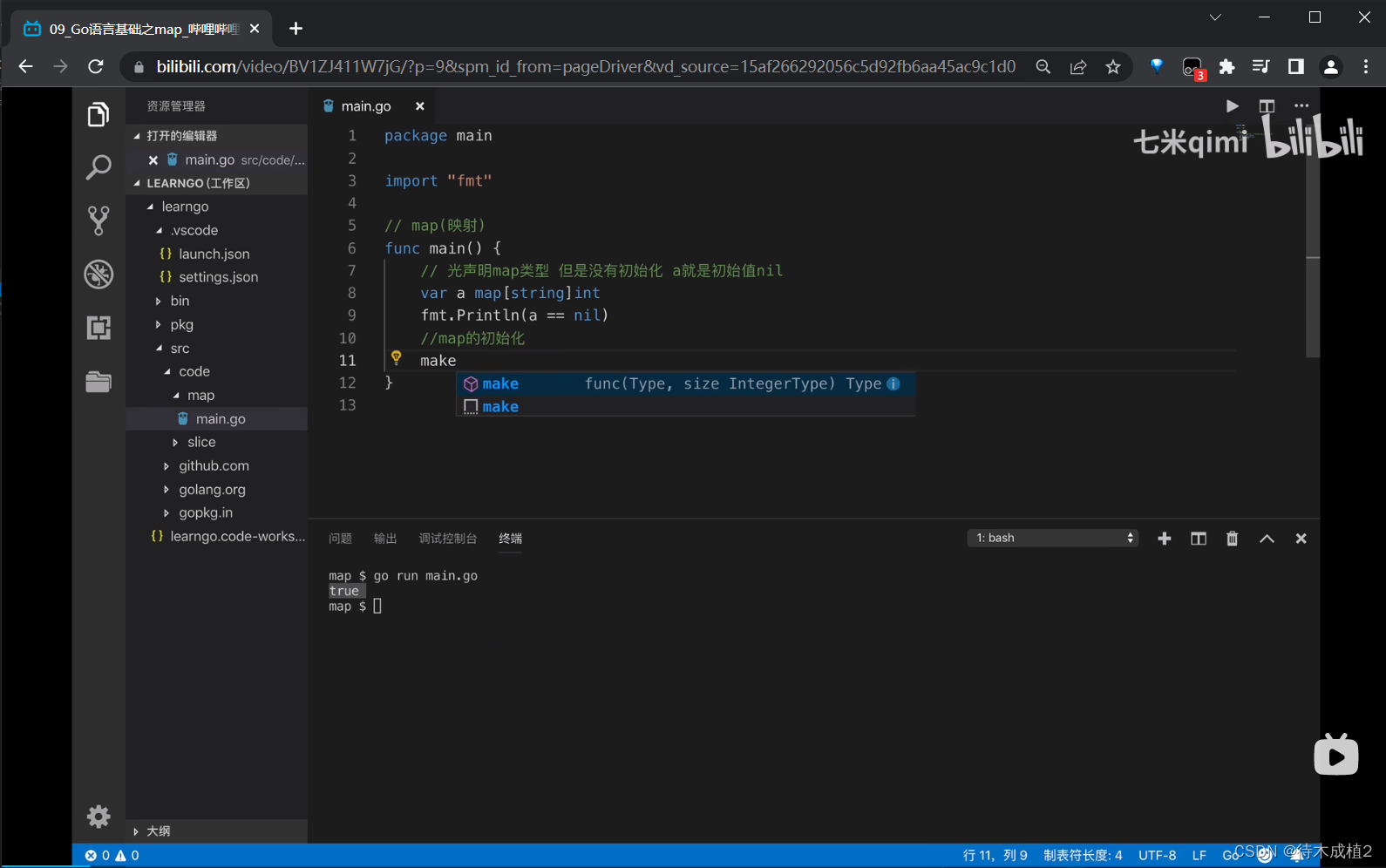Open editor more actions ellipsis

tap(1301, 106)
